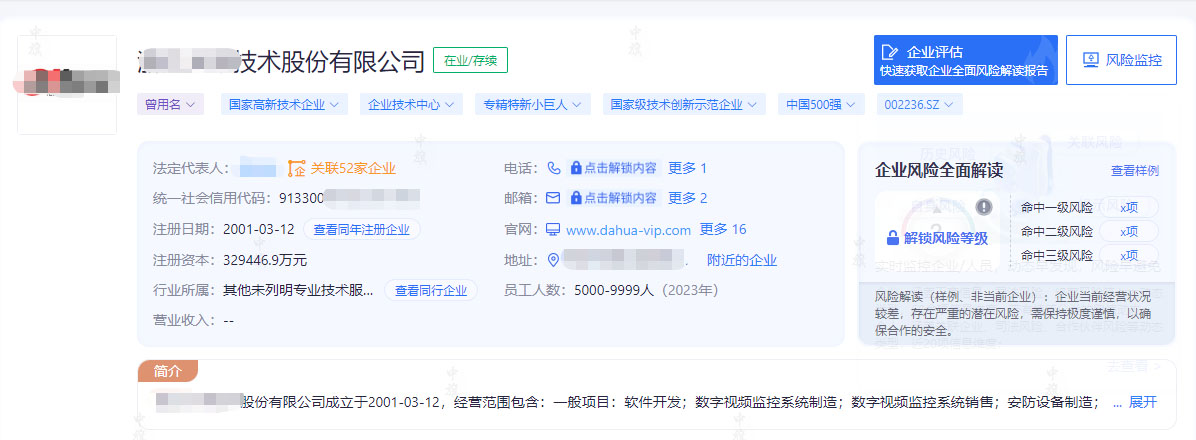Screen dimensions: 1196x440
Task: Click the monitor icon beside 官网
Action: (x=553, y=230)
